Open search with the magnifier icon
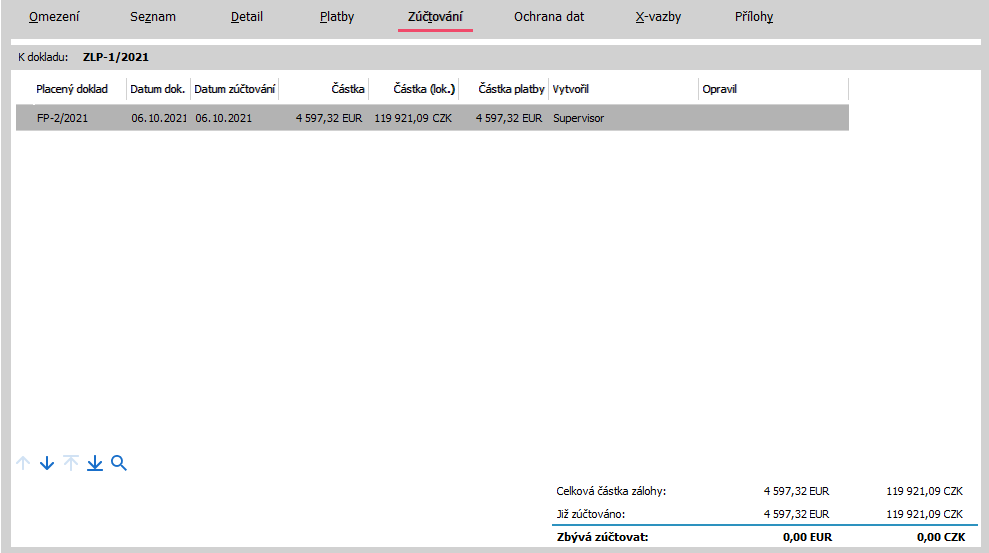This screenshot has width=989, height=553. 119,463
